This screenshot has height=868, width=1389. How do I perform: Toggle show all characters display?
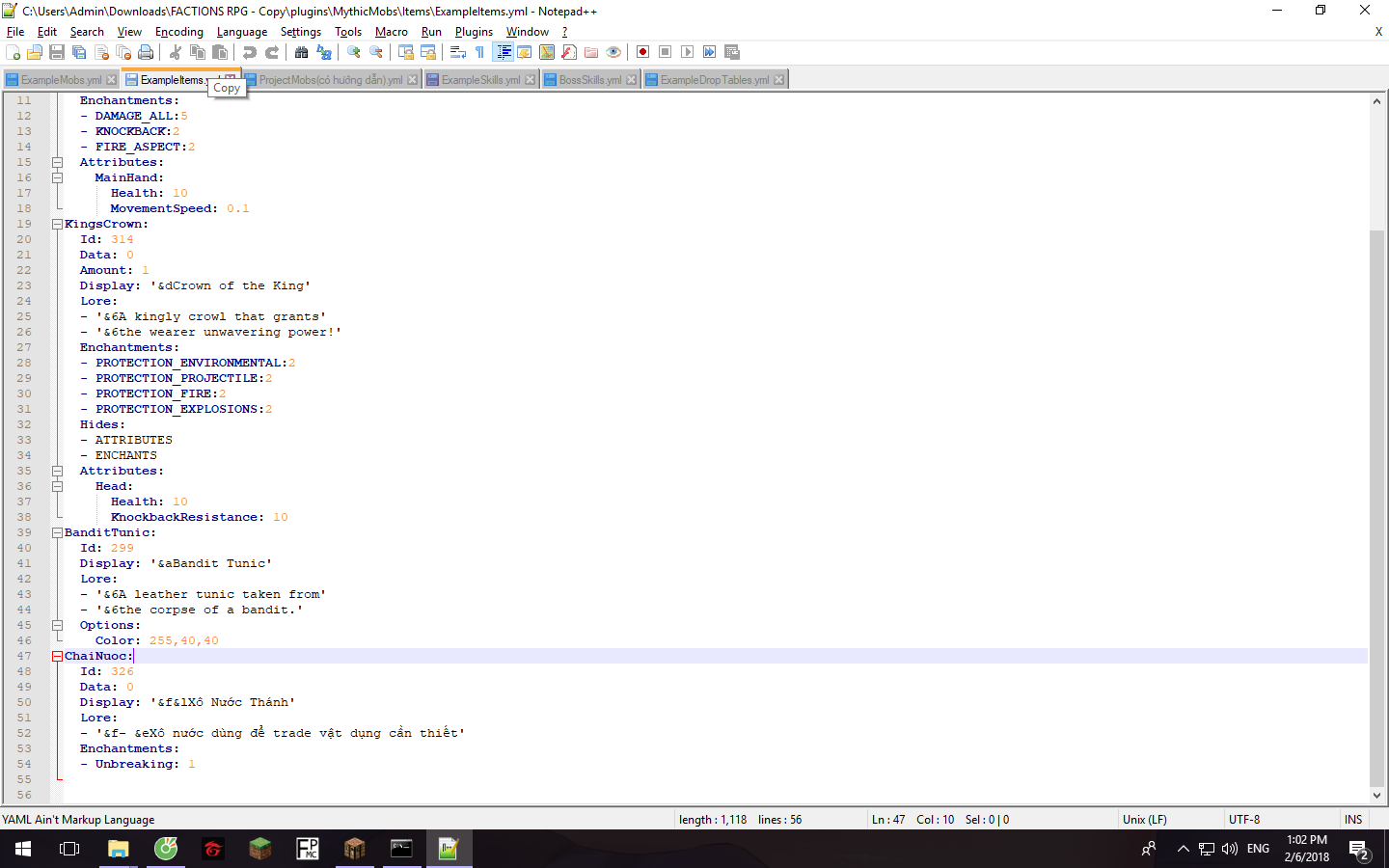tap(478, 52)
